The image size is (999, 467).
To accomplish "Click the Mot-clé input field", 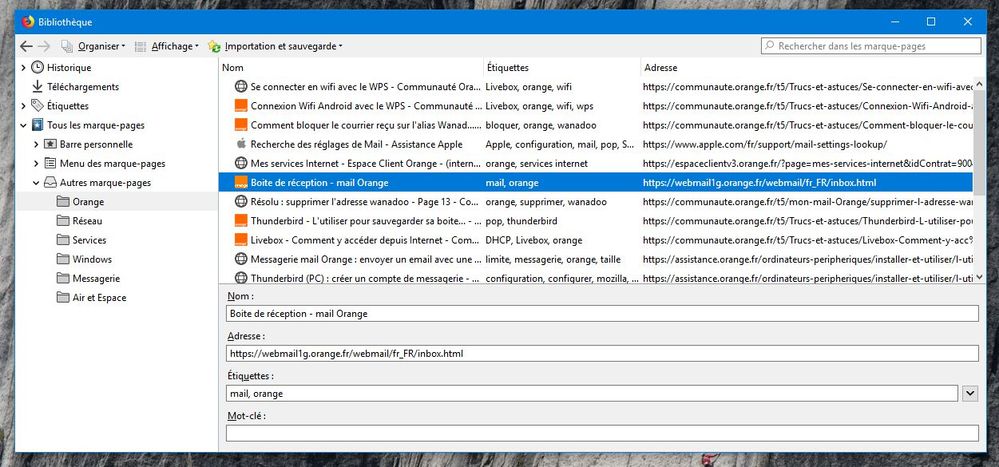I will click(x=602, y=433).
